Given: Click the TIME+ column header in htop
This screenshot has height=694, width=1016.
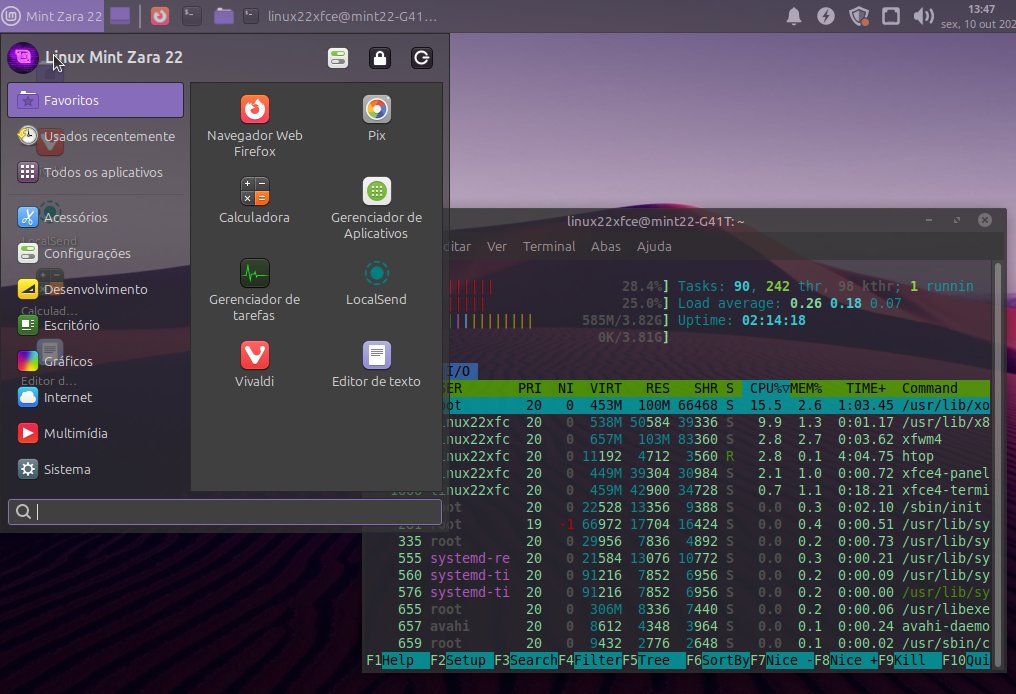Looking at the screenshot, I should pyautogui.click(x=865, y=388).
